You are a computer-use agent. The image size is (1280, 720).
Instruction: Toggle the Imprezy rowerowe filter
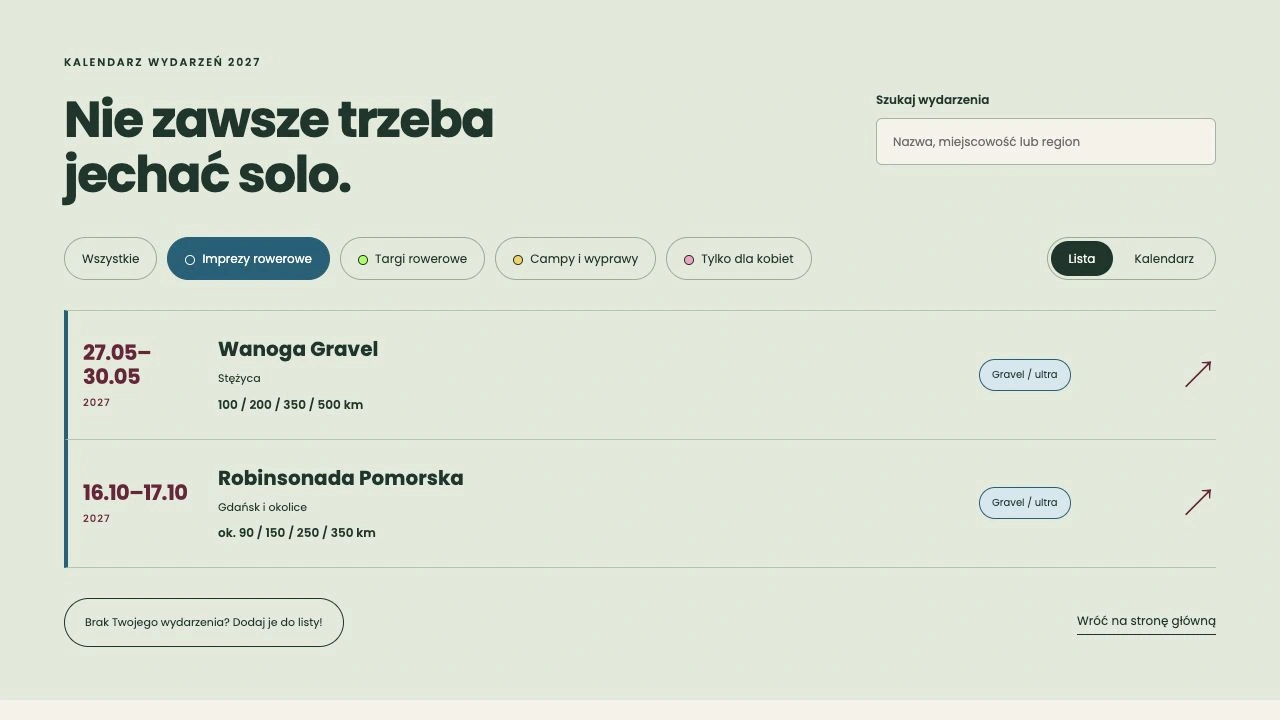pos(248,259)
